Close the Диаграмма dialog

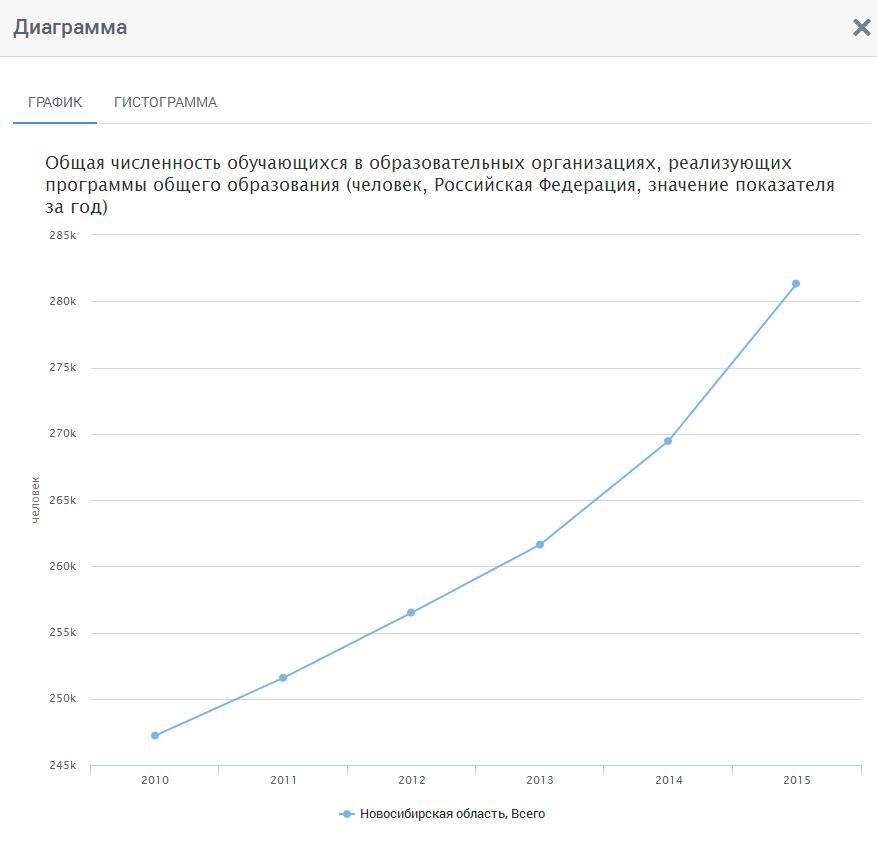pyautogui.click(x=861, y=27)
